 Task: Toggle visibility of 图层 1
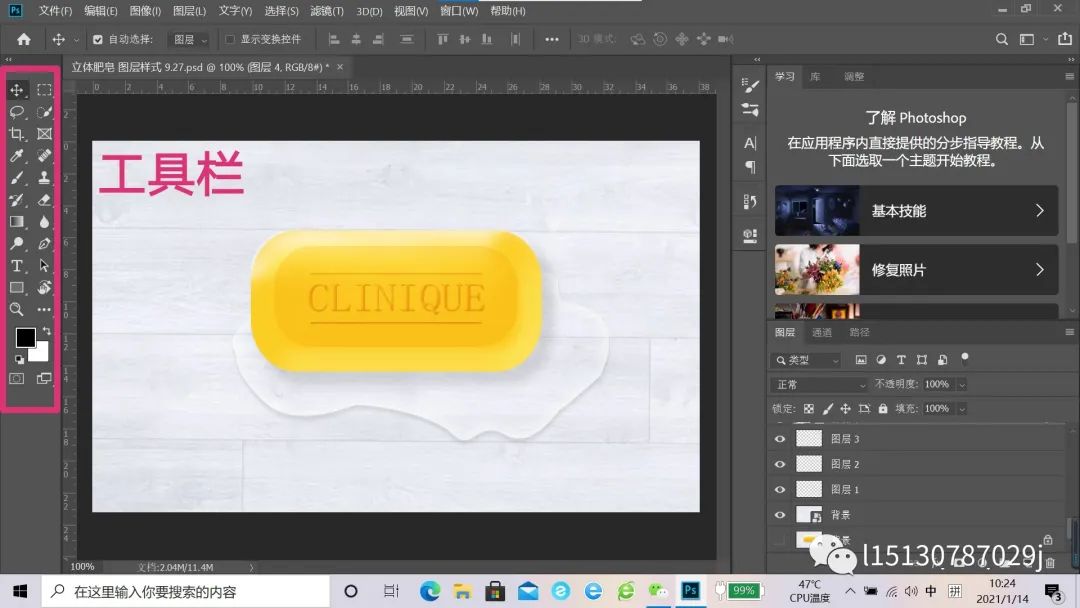[780, 489]
